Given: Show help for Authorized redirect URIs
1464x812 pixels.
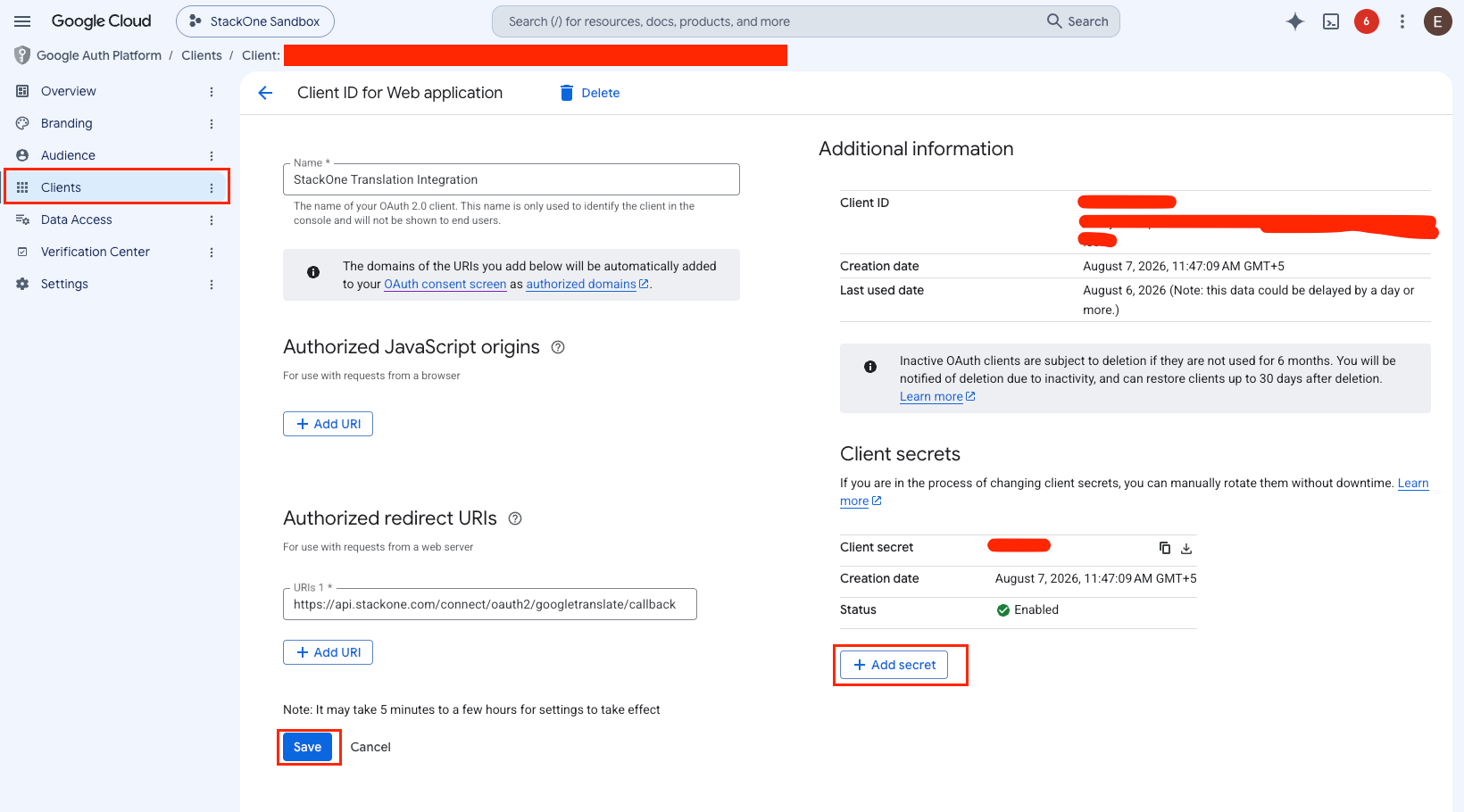Looking at the screenshot, I should pos(515,518).
